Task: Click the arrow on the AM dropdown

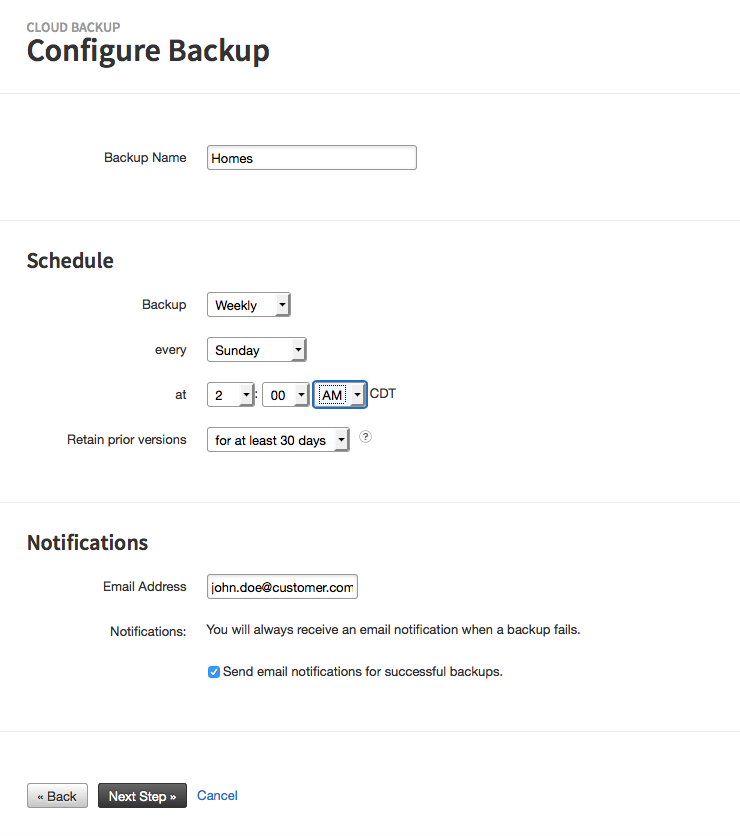Action: [357, 395]
